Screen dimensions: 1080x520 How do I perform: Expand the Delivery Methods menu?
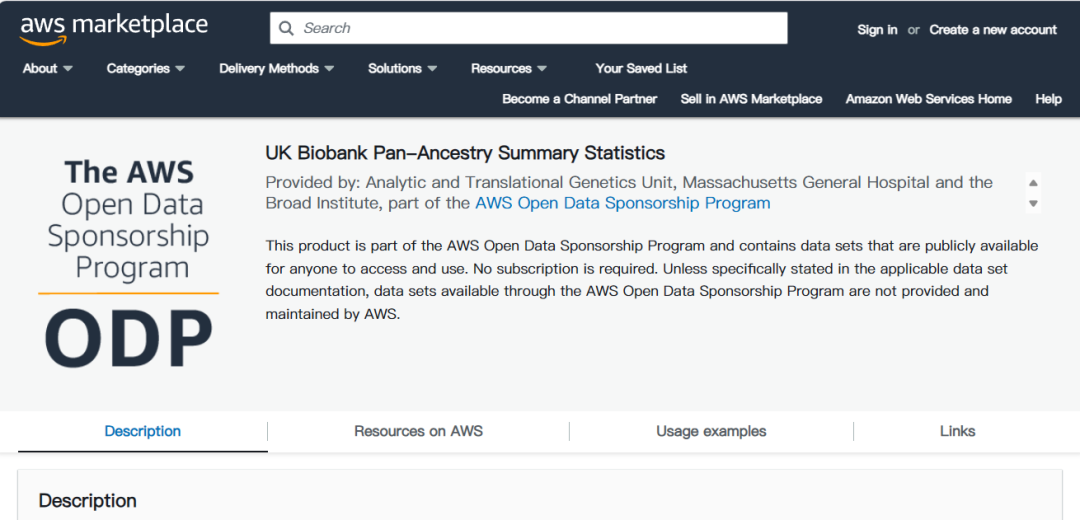277,68
